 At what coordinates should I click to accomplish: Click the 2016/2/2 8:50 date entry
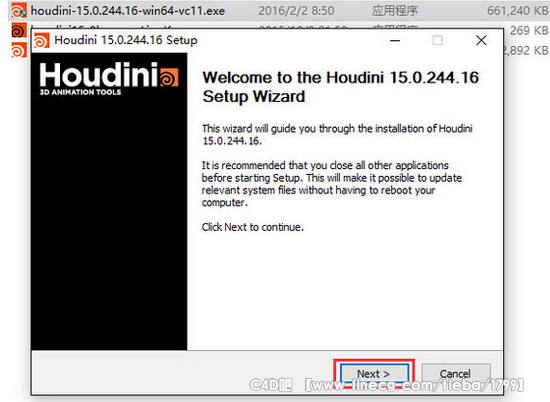tap(296, 11)
